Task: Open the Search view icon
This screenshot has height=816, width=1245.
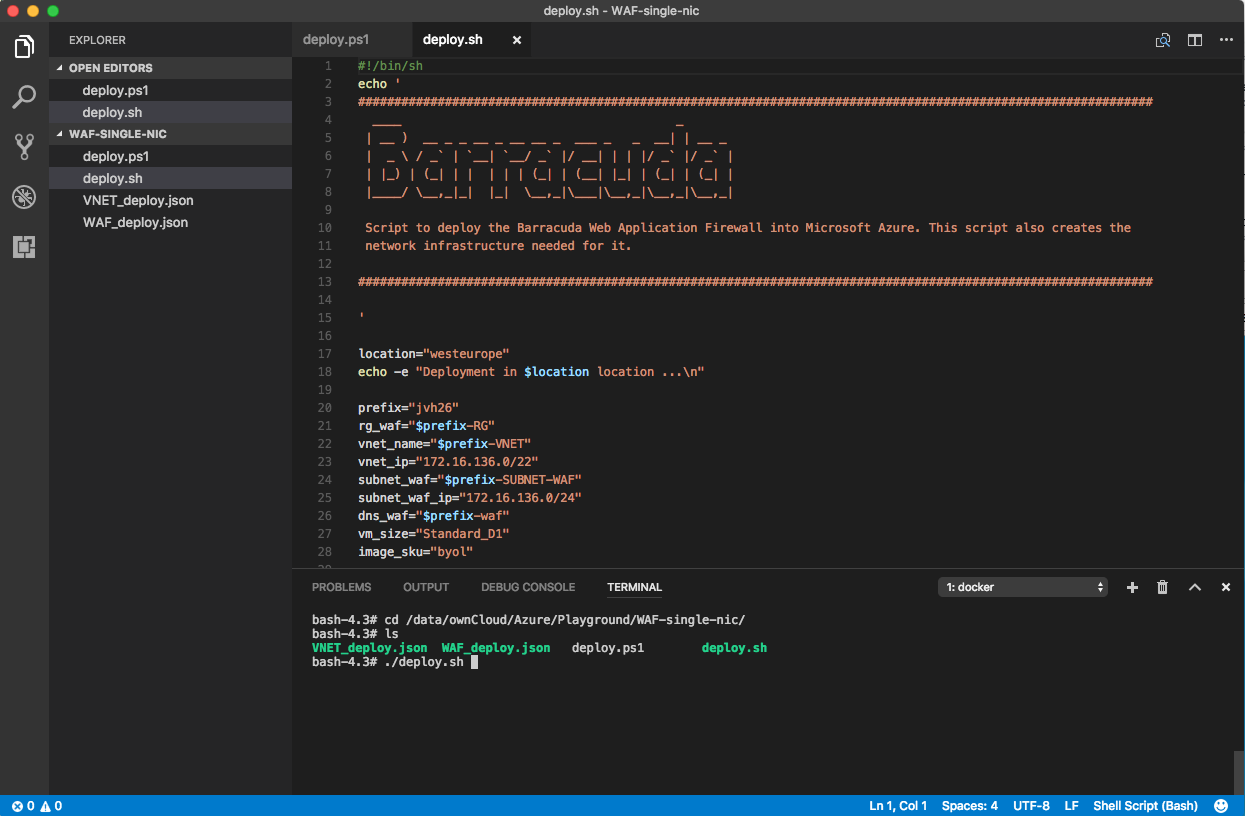Action: pos(24,97)
